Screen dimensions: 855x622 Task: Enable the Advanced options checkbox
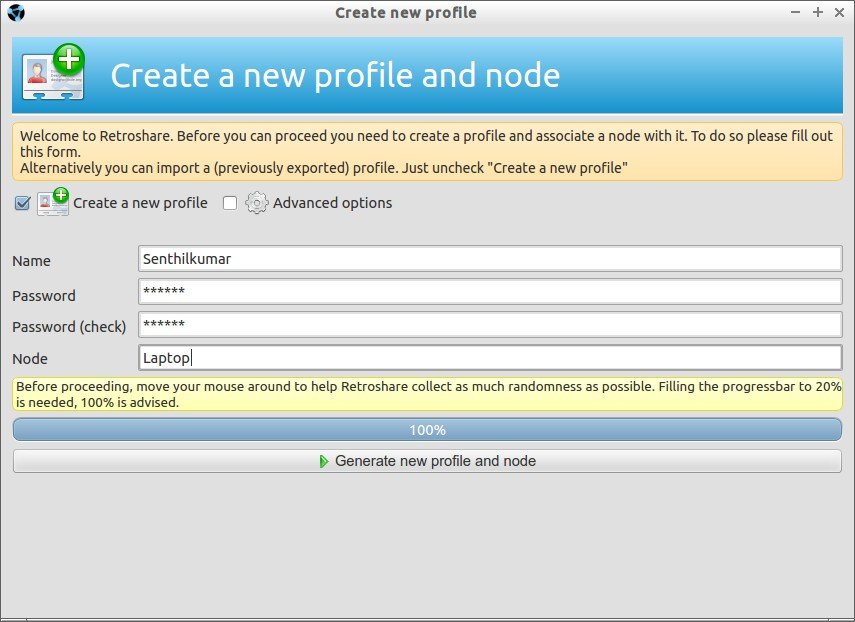(x=230, y=203)
